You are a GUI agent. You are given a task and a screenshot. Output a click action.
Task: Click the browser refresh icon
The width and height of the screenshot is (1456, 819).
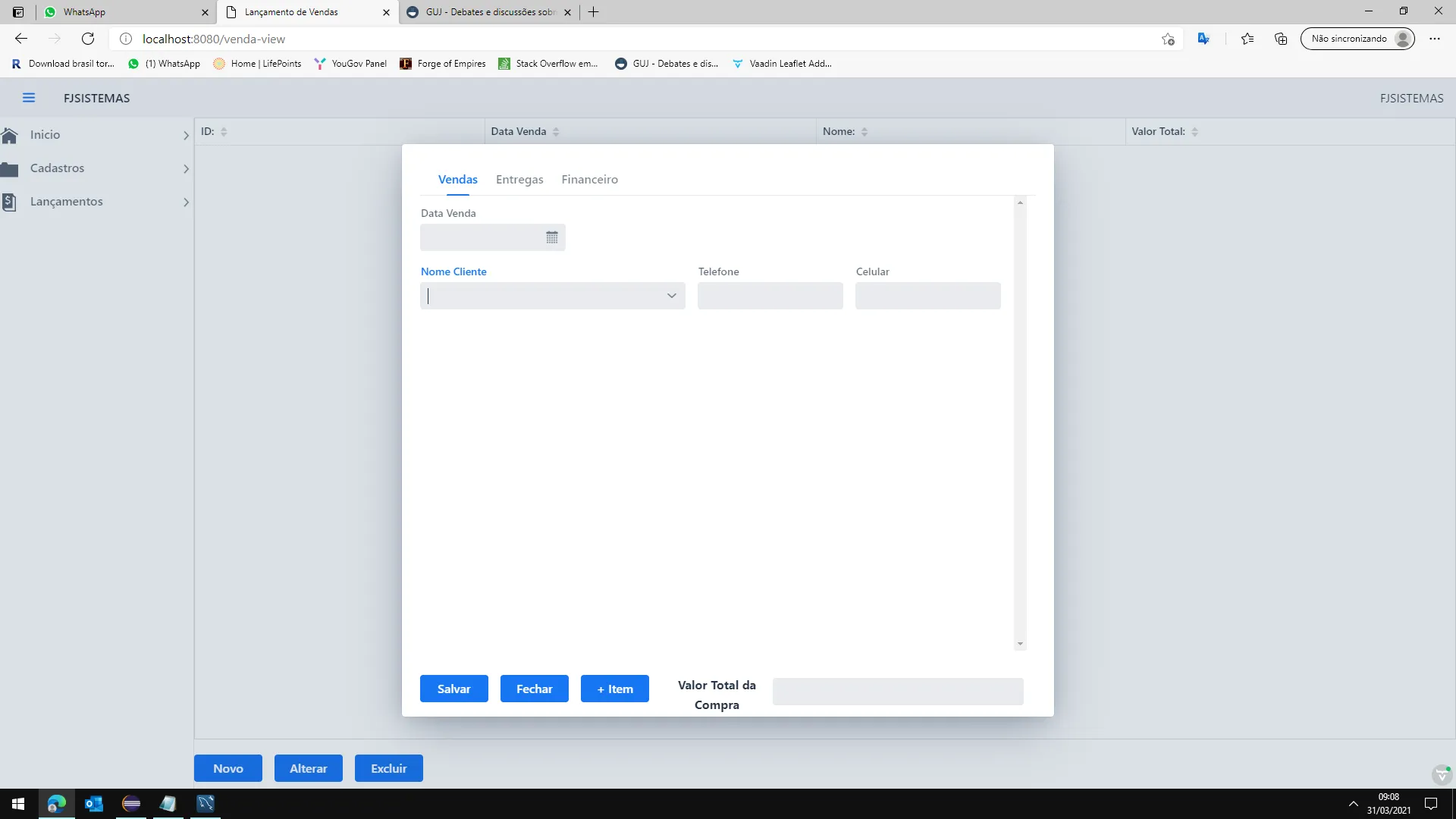(88, 39)
